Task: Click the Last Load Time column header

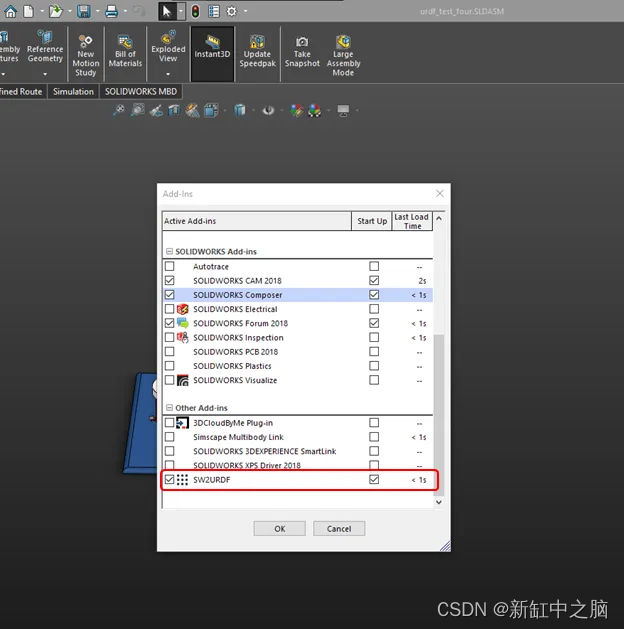Action: 412,221
